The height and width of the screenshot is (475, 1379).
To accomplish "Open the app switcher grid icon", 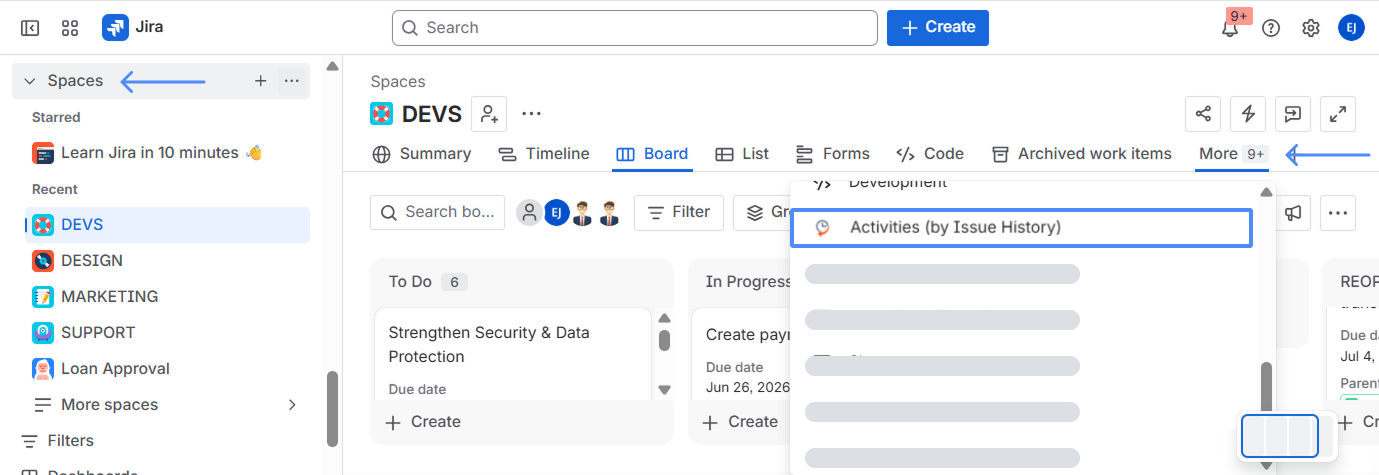I will pos(70,28).
